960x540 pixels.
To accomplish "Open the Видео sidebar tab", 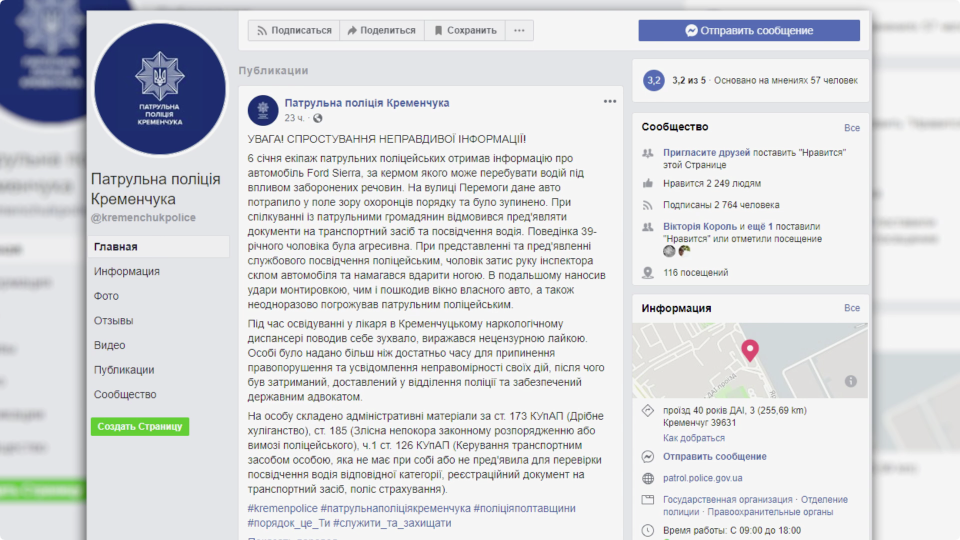I will 110,345.
